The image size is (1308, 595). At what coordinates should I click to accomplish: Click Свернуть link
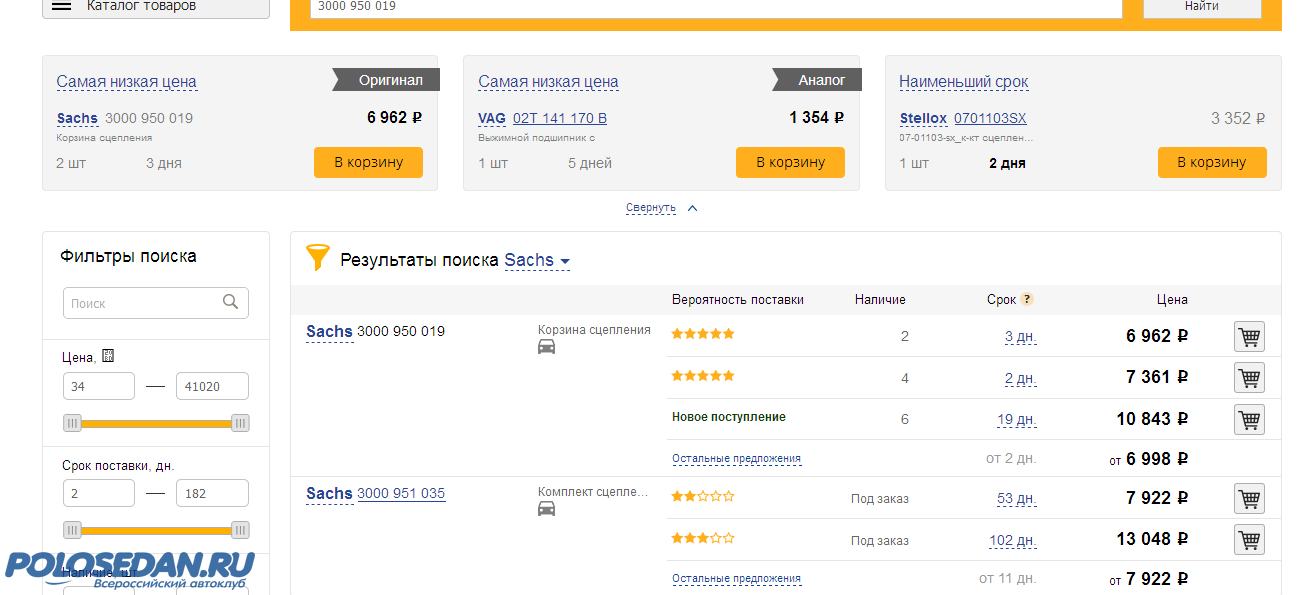tap(651, 208)
